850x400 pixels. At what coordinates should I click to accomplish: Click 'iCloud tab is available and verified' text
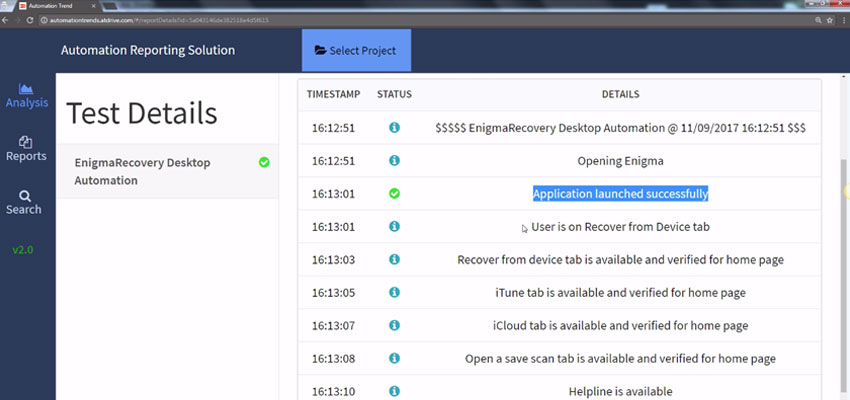[x=620, y=326]
